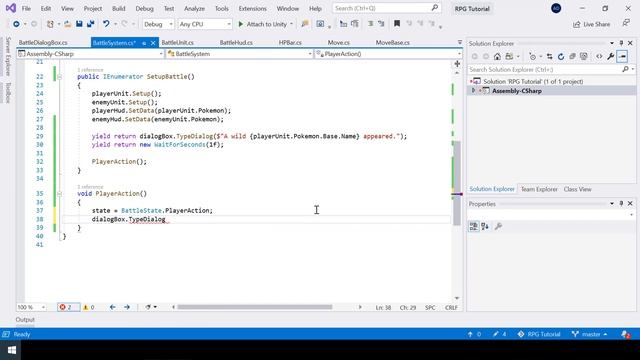Toggle the Preview Selected Items icon

pyautogui.click(x=622, y=57)
